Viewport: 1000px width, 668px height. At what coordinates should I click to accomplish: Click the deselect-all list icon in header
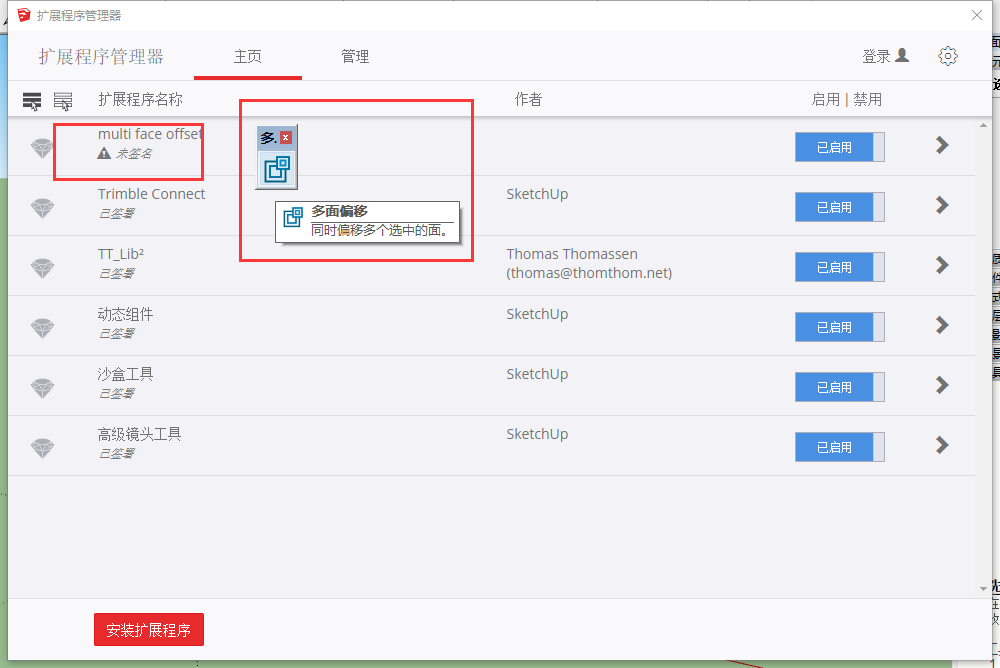point(62,101)
